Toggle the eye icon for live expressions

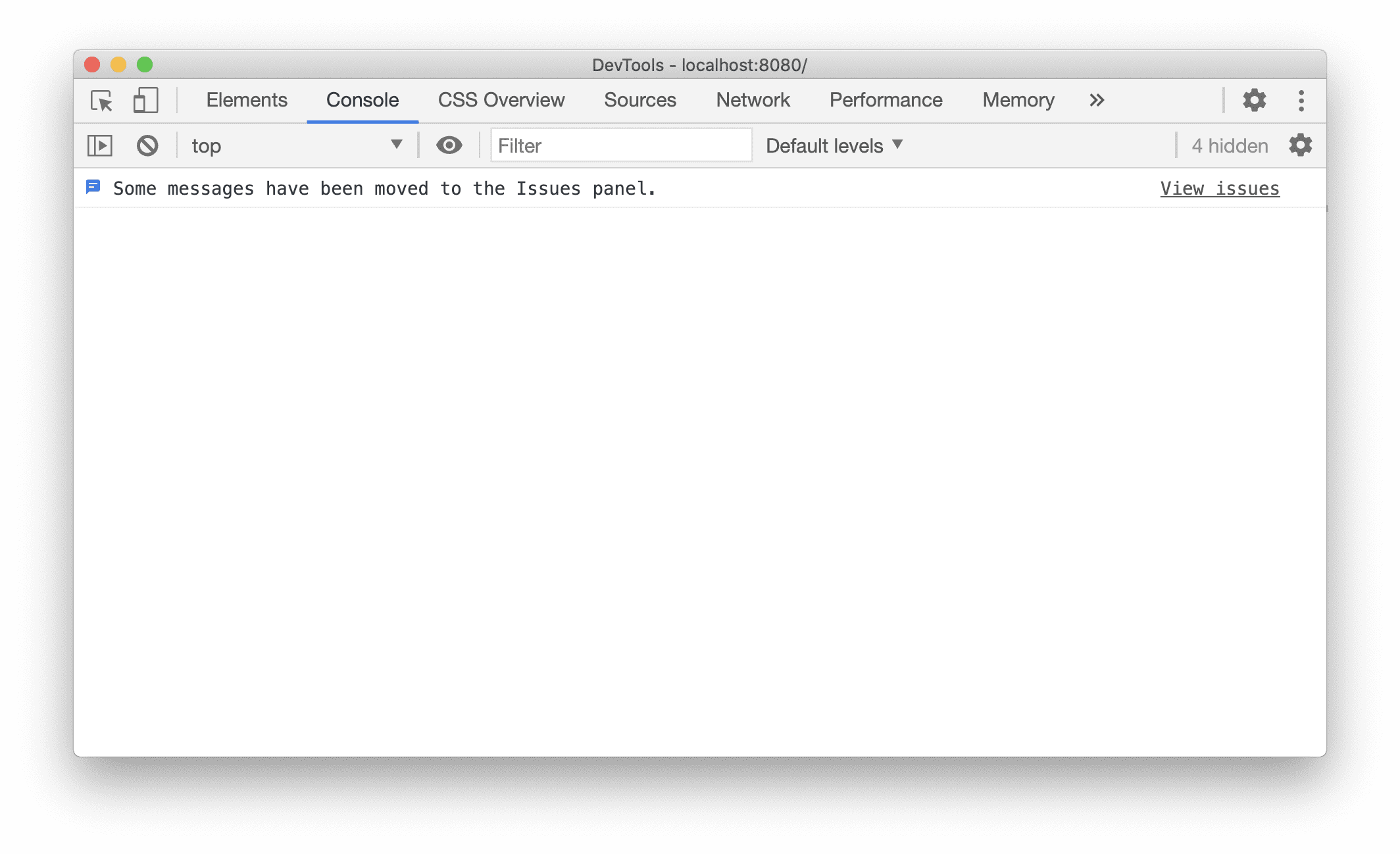pos(448,145)
